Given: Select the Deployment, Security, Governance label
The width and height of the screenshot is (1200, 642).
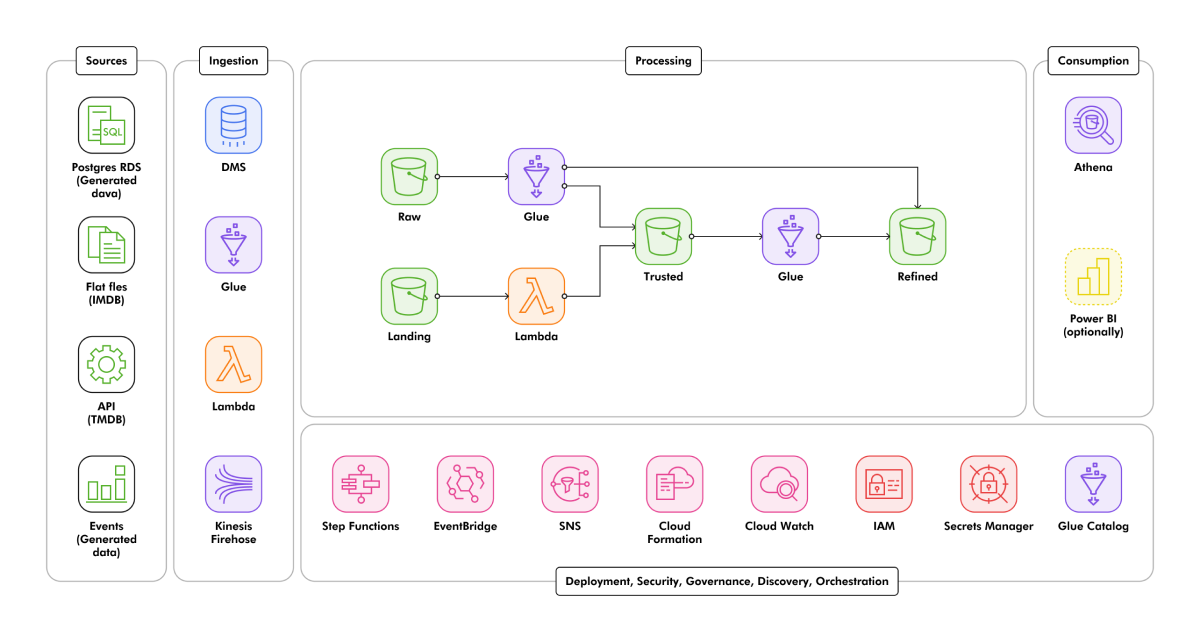Looking at the screenshot, I should [726, 581].
